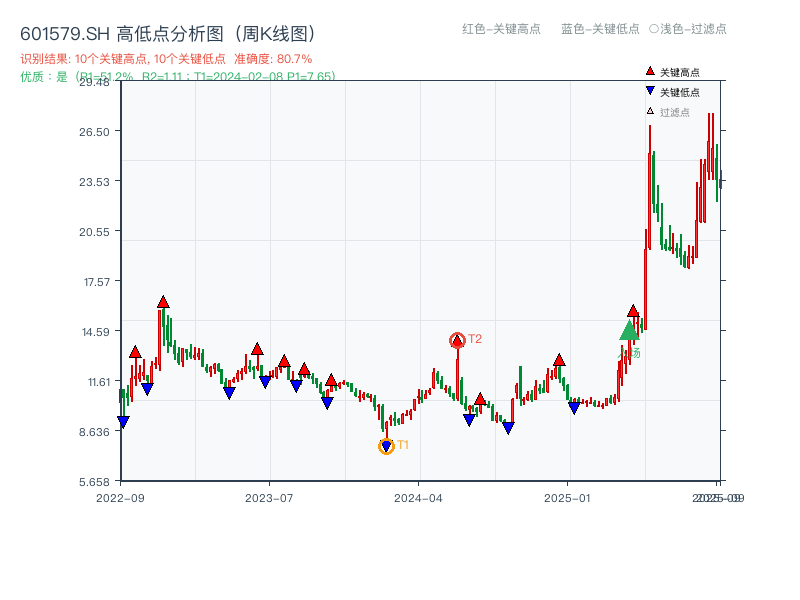
Task: Select the red-circled T2 high point marker
Action: 457,340
